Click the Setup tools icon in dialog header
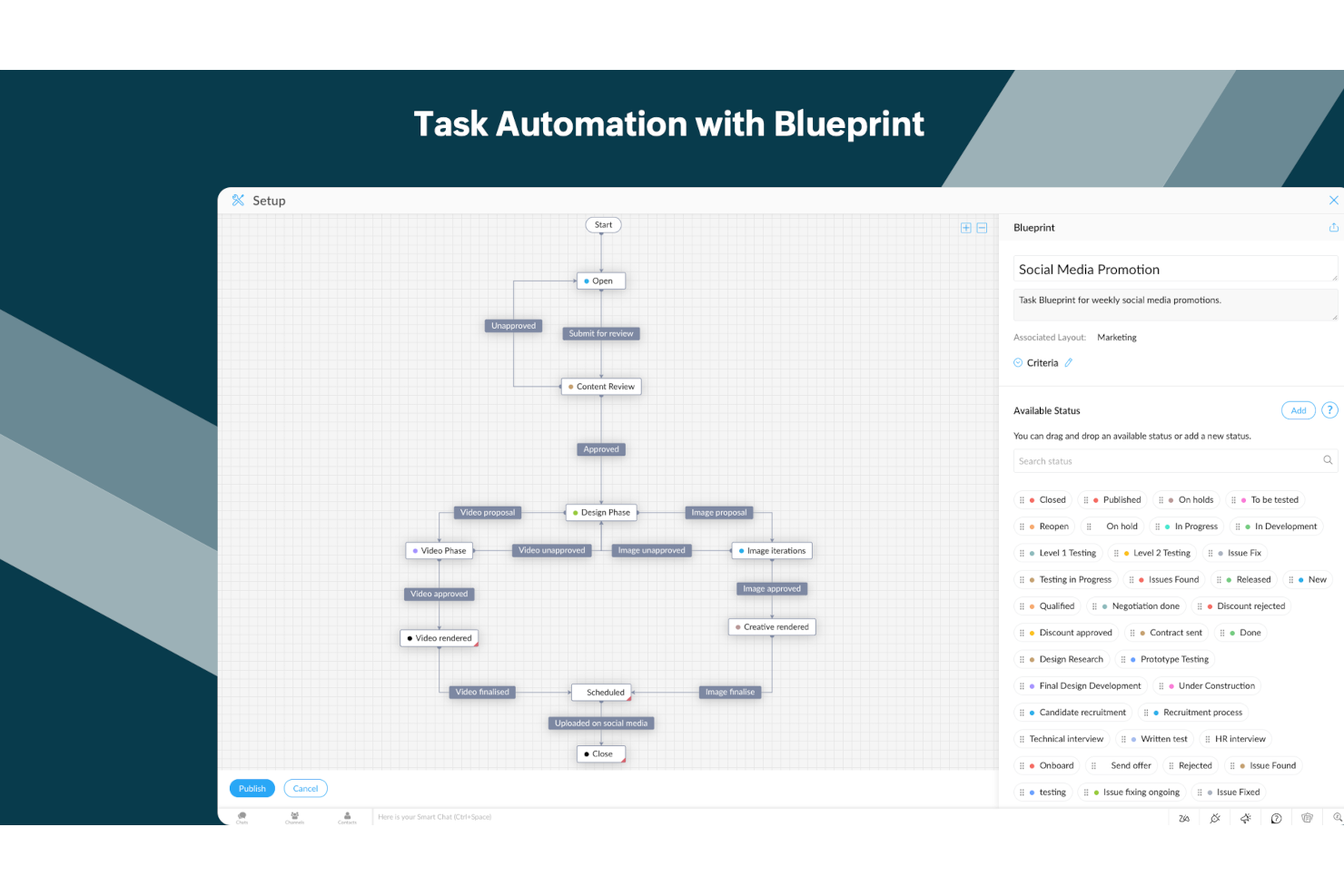Screen dimensions: 1344x896 pyautogui.click(x=238, y=200)
